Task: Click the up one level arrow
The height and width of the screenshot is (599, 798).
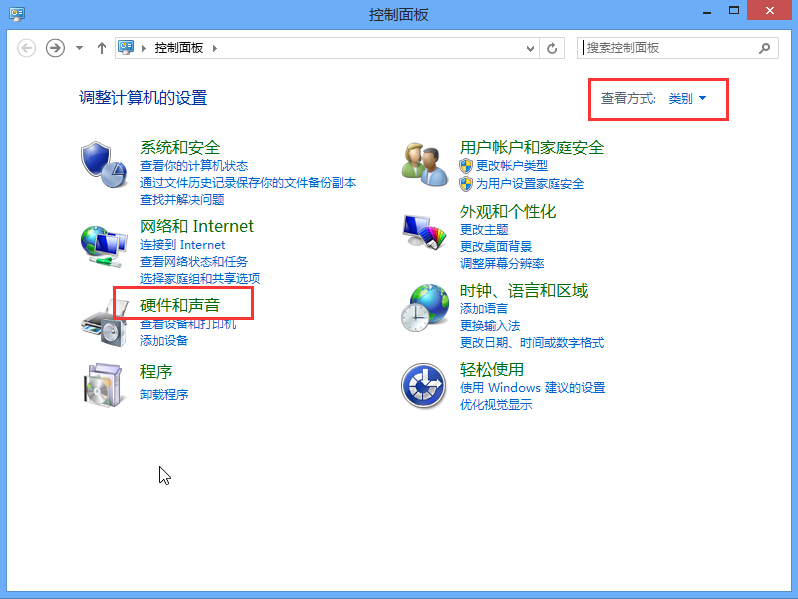Action: (x=102, y=48)
